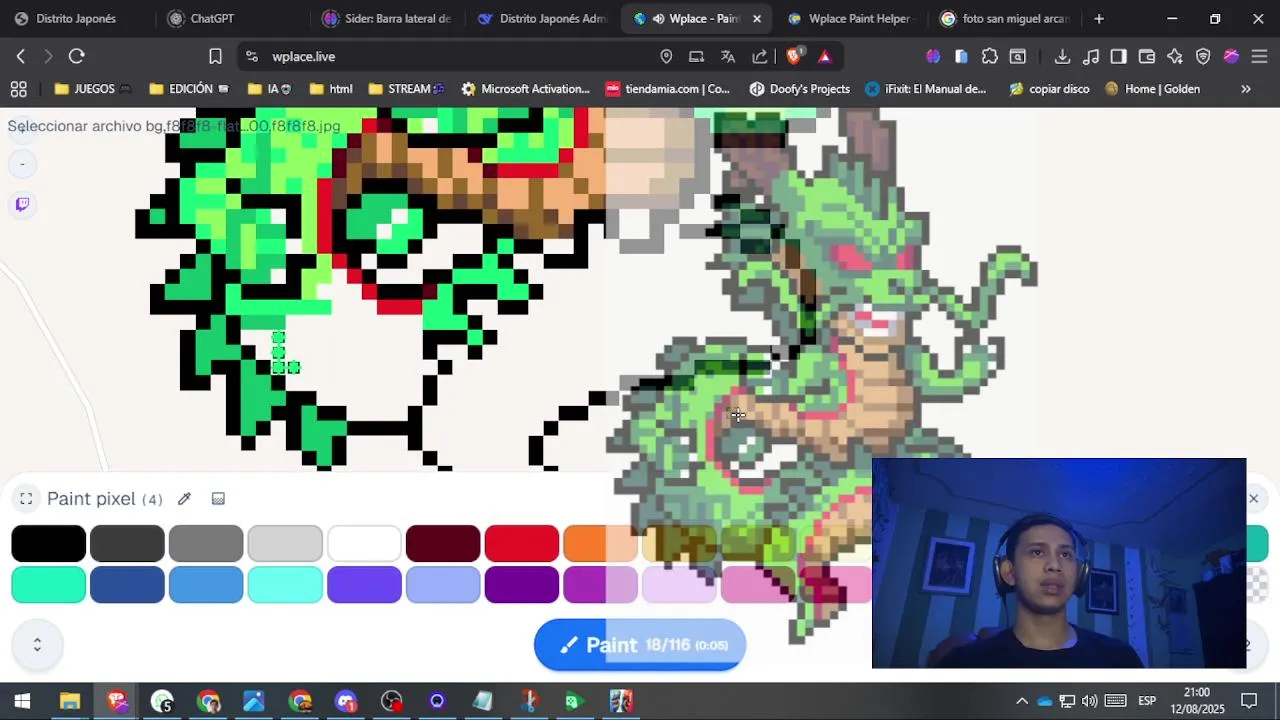
Task: Pick the eyedropper color picker tool
Action: point(184,499)
